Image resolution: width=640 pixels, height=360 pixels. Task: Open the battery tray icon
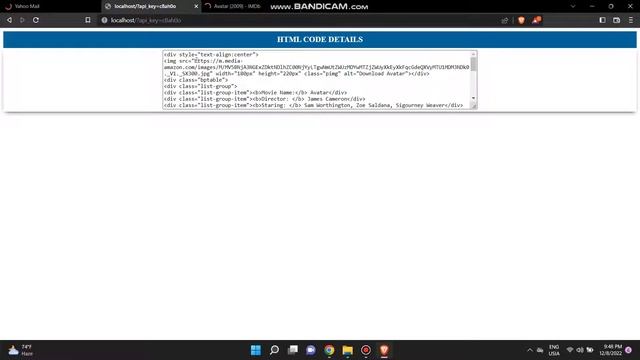pyautogui.click(x=590, y=350)
